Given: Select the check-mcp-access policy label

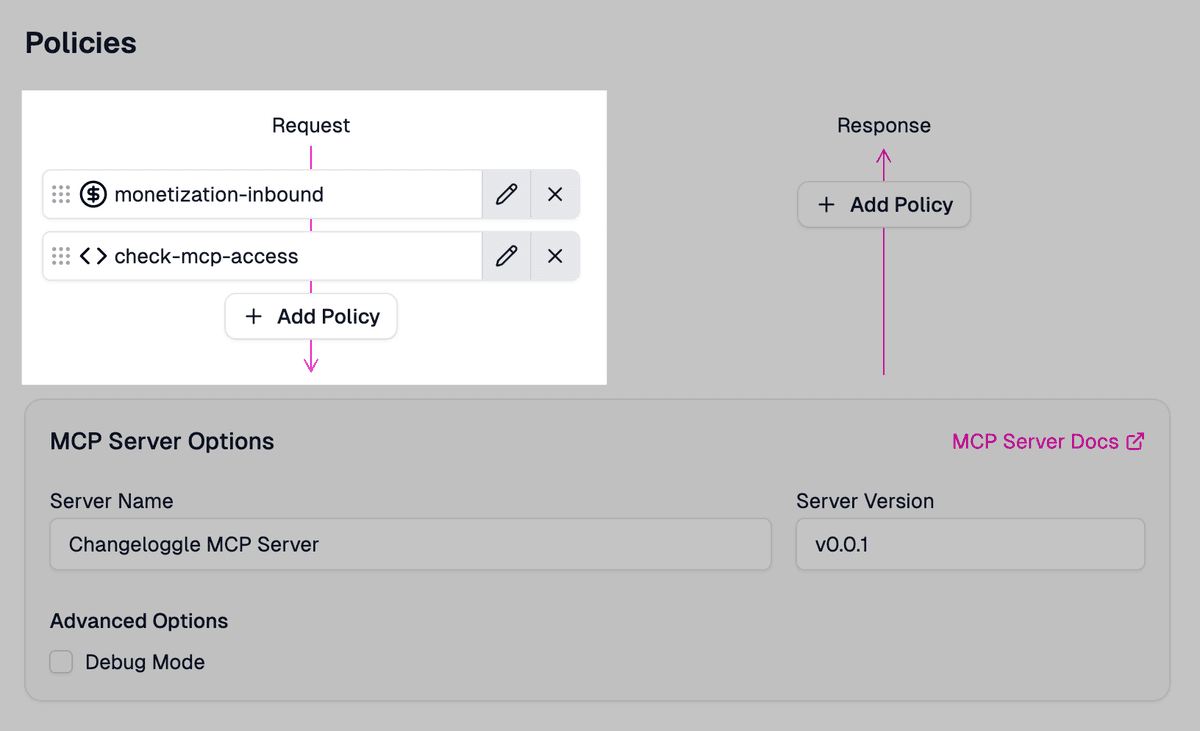Looking at the screenshot, I should coord(206,256).
